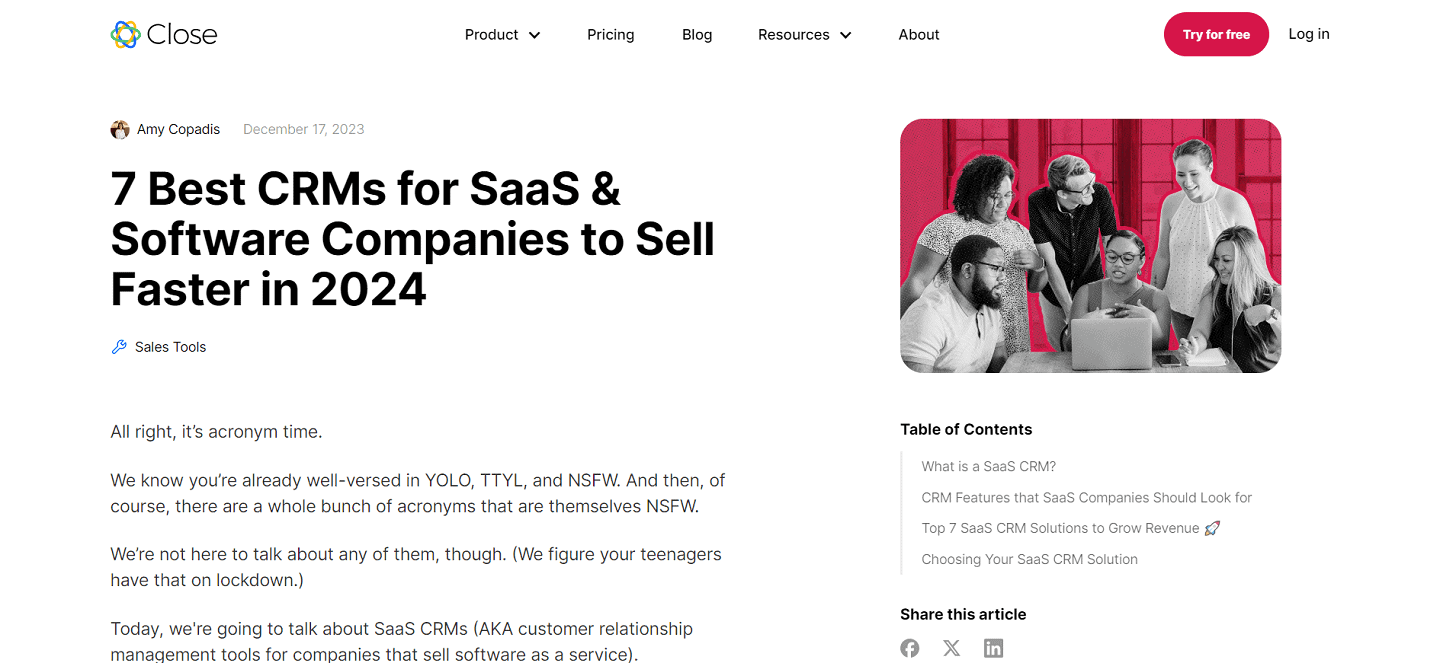Open the Pricing page
Screen dimensions: 1440x663
point(610,34)
